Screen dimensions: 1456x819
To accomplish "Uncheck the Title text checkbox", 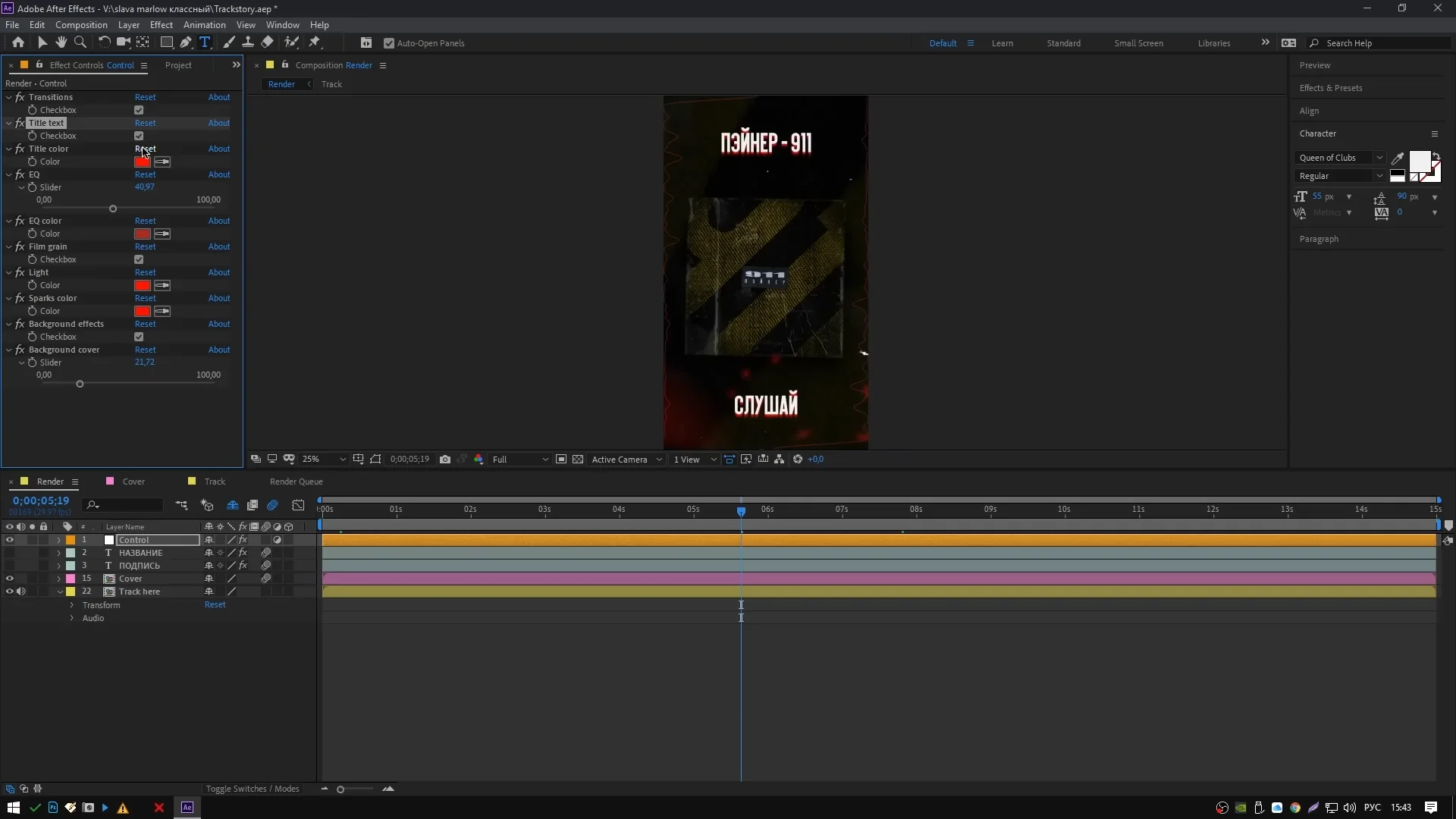I will [x=139, y=136].
